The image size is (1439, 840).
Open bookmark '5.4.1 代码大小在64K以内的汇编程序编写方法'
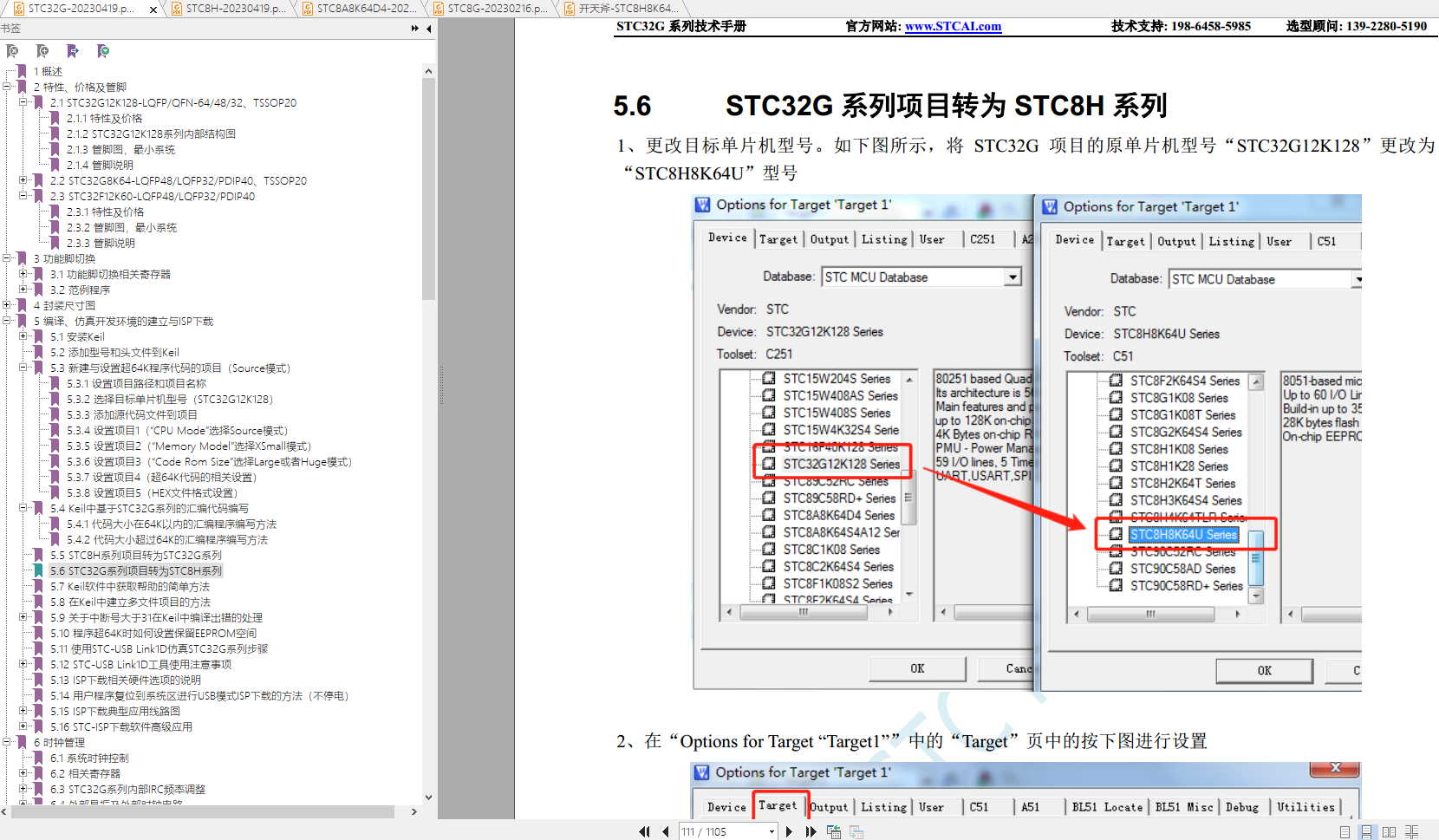[x=172, y=524]
